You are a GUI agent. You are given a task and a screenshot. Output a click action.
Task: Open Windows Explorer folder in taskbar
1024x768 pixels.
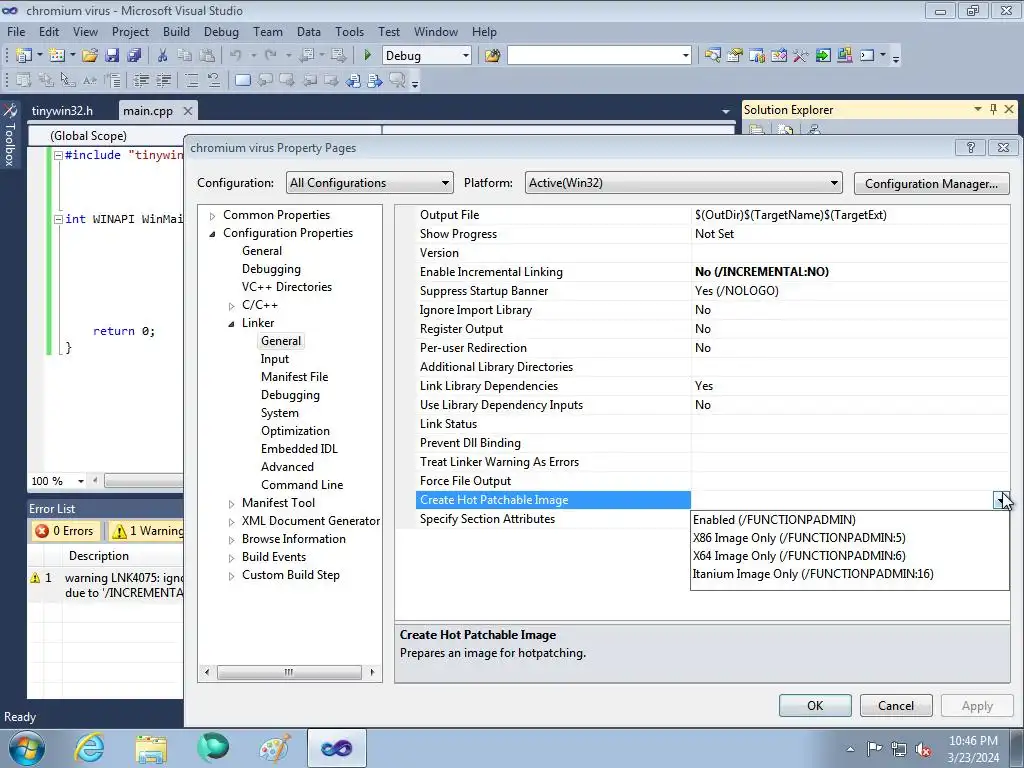[151, 748]
